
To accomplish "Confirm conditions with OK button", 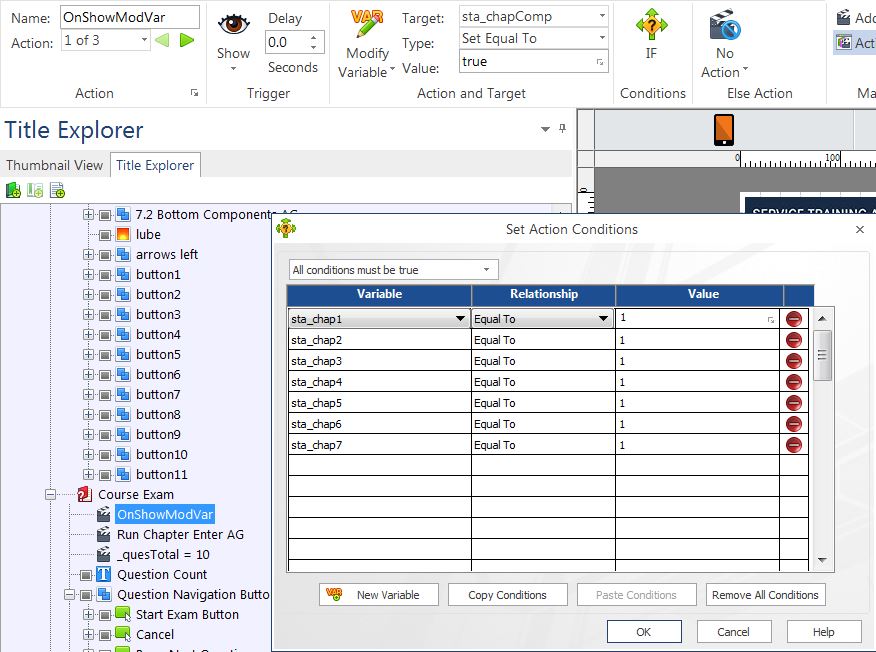I will coord(644,632).
